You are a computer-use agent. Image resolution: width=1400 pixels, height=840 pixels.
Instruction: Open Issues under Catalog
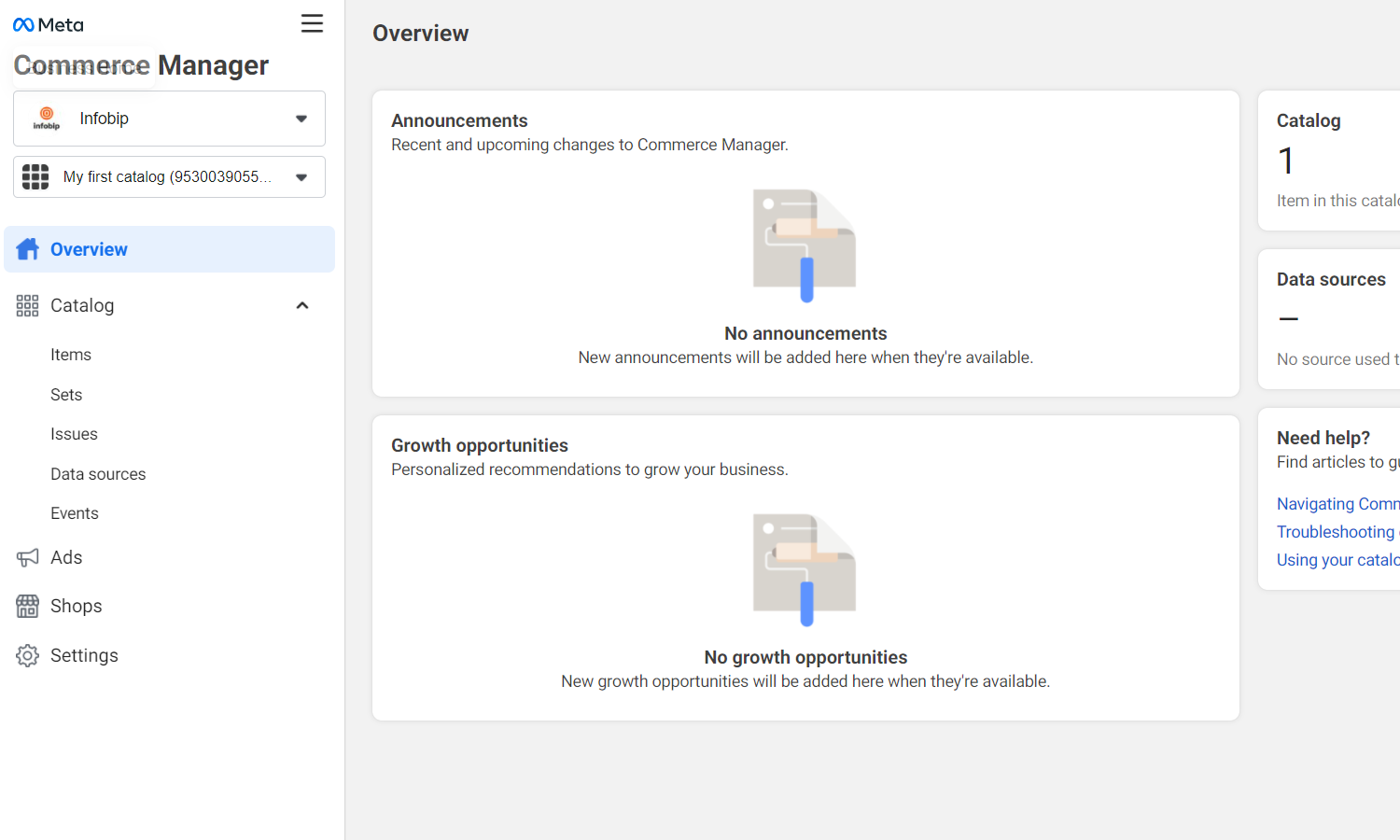[74, 434]
